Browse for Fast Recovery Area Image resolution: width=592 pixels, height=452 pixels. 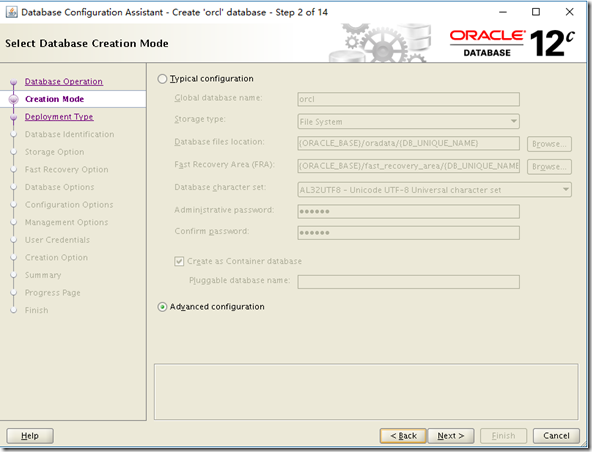[549, 167]
